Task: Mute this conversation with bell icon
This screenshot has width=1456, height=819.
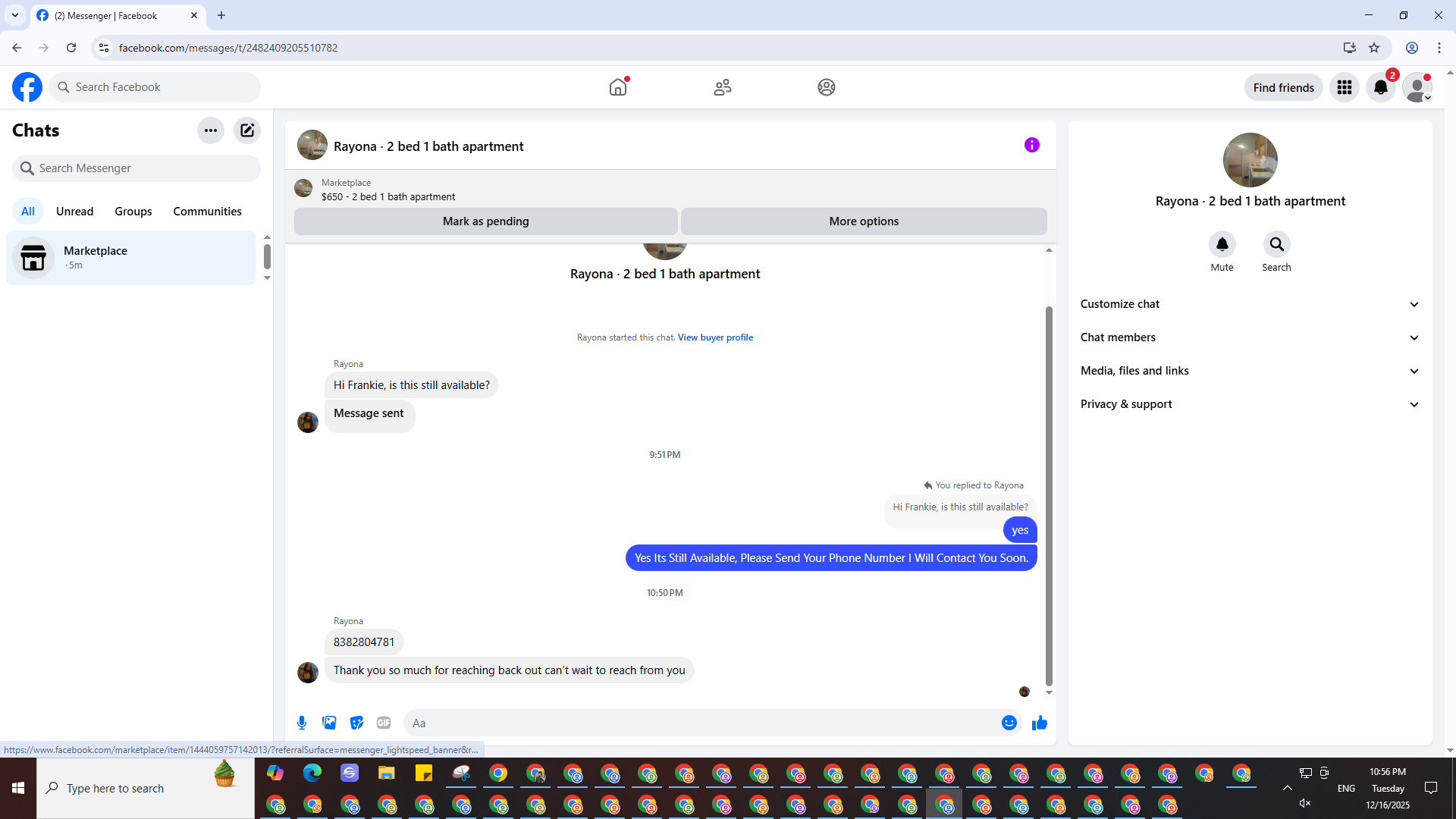Action: [x=1222, y=244]
